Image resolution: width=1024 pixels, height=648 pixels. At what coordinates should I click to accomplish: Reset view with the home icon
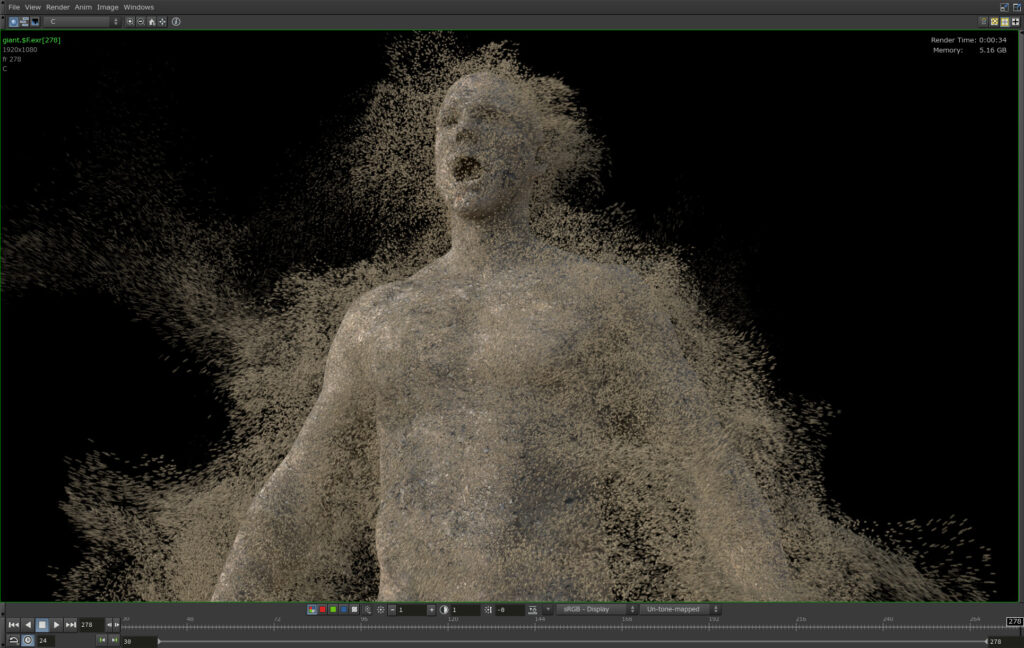pos(152,21)
